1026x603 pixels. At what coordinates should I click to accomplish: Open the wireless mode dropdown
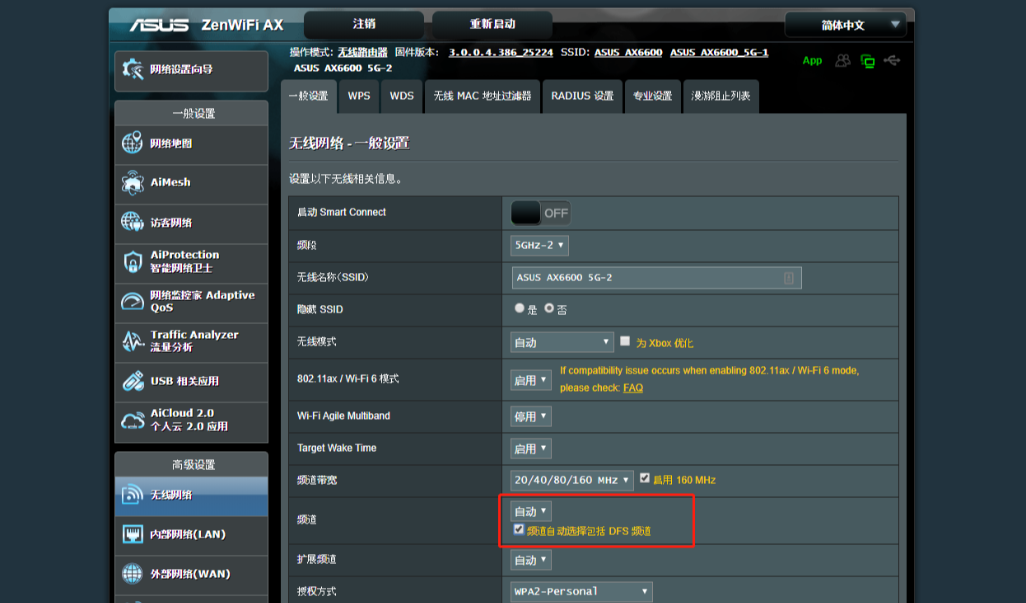(x=562, y=342)
